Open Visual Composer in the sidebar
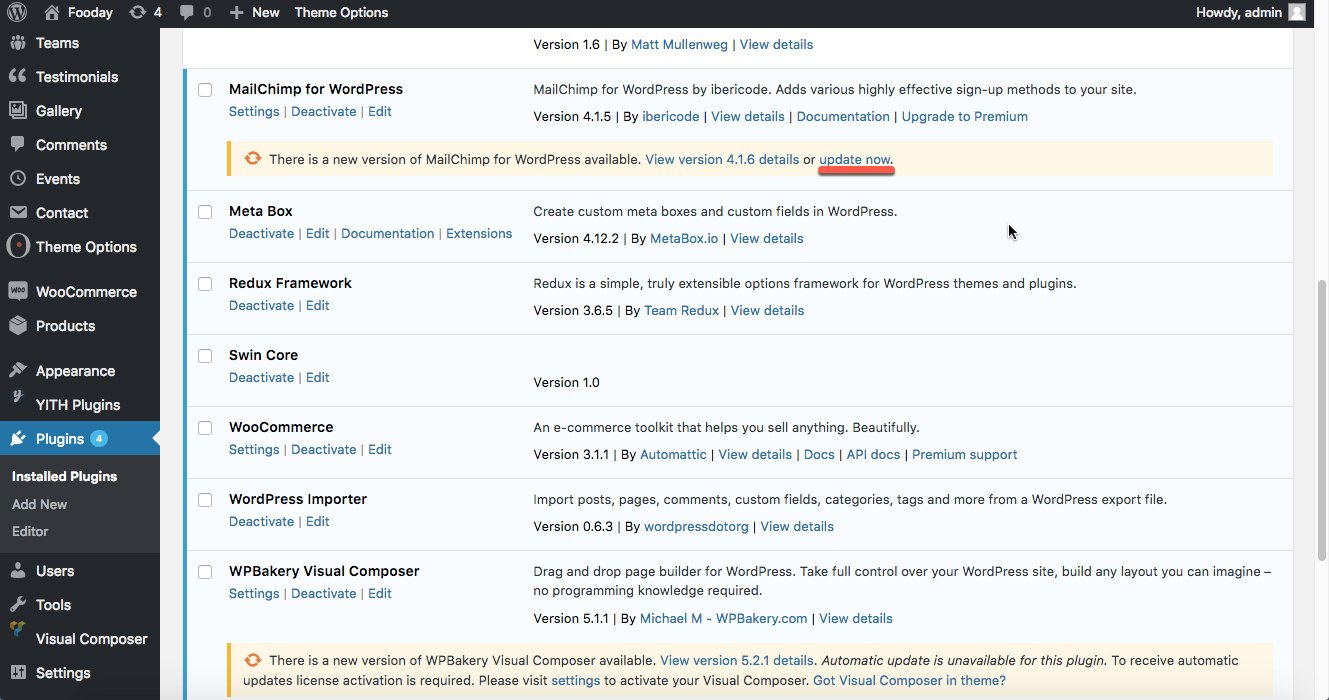This screenshot has height=700, width=1329. [x=92, y=639]
